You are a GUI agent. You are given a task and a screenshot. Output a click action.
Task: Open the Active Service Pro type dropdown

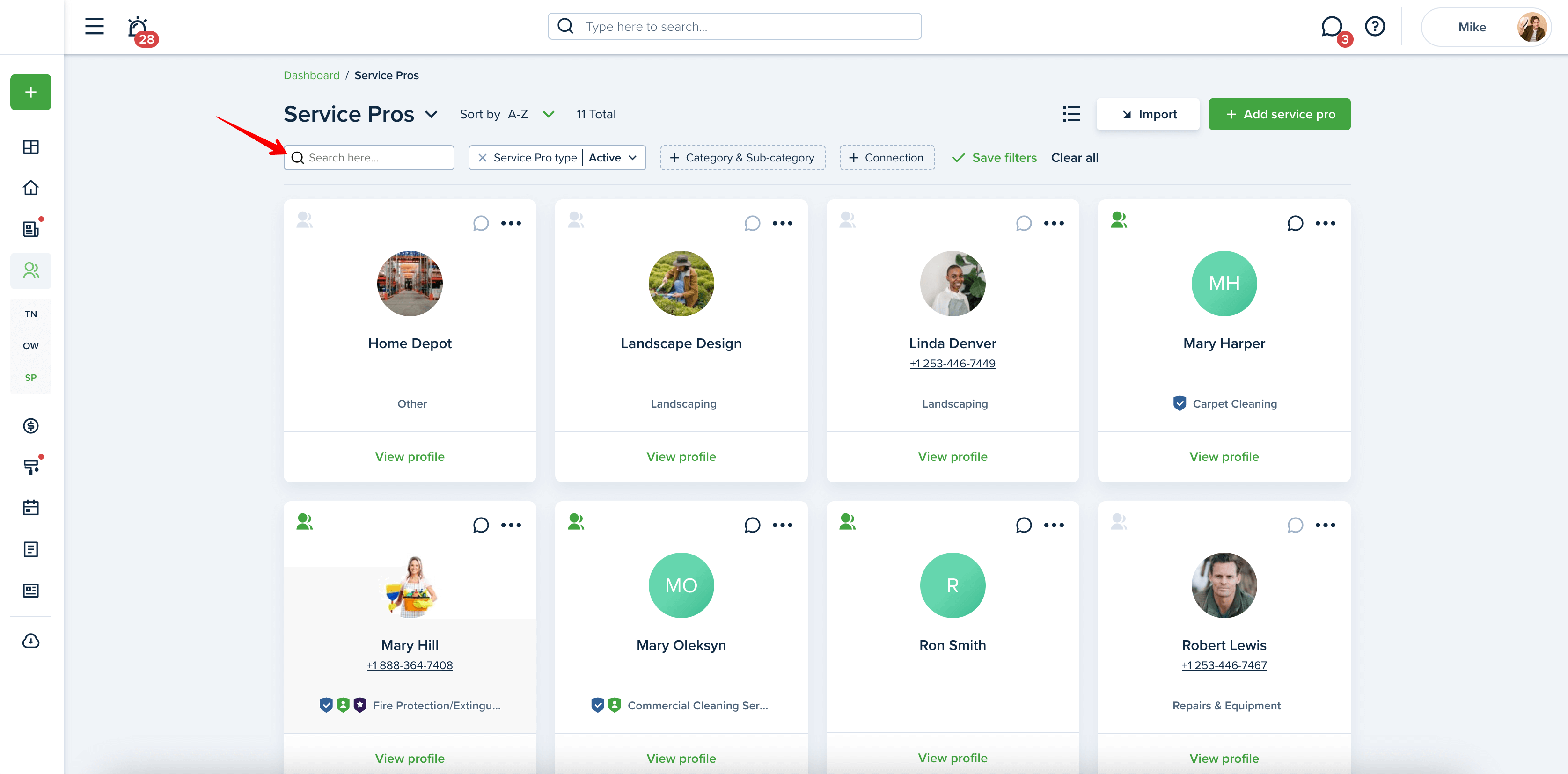613,158
